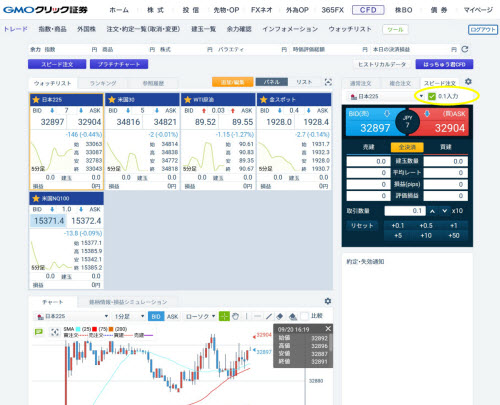Click the ログアウト button

click(x=483, y=30)
